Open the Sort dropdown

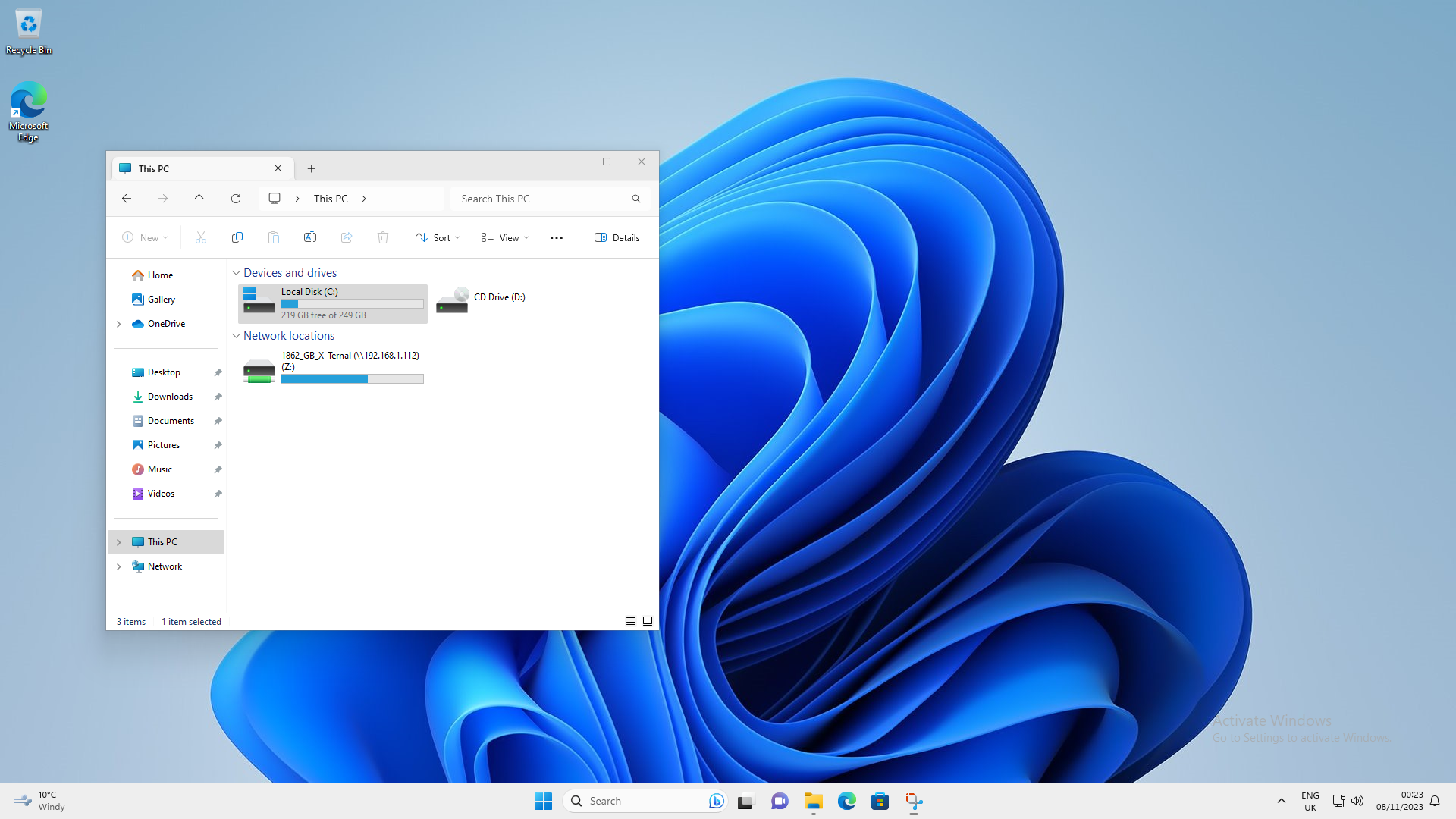438,237
